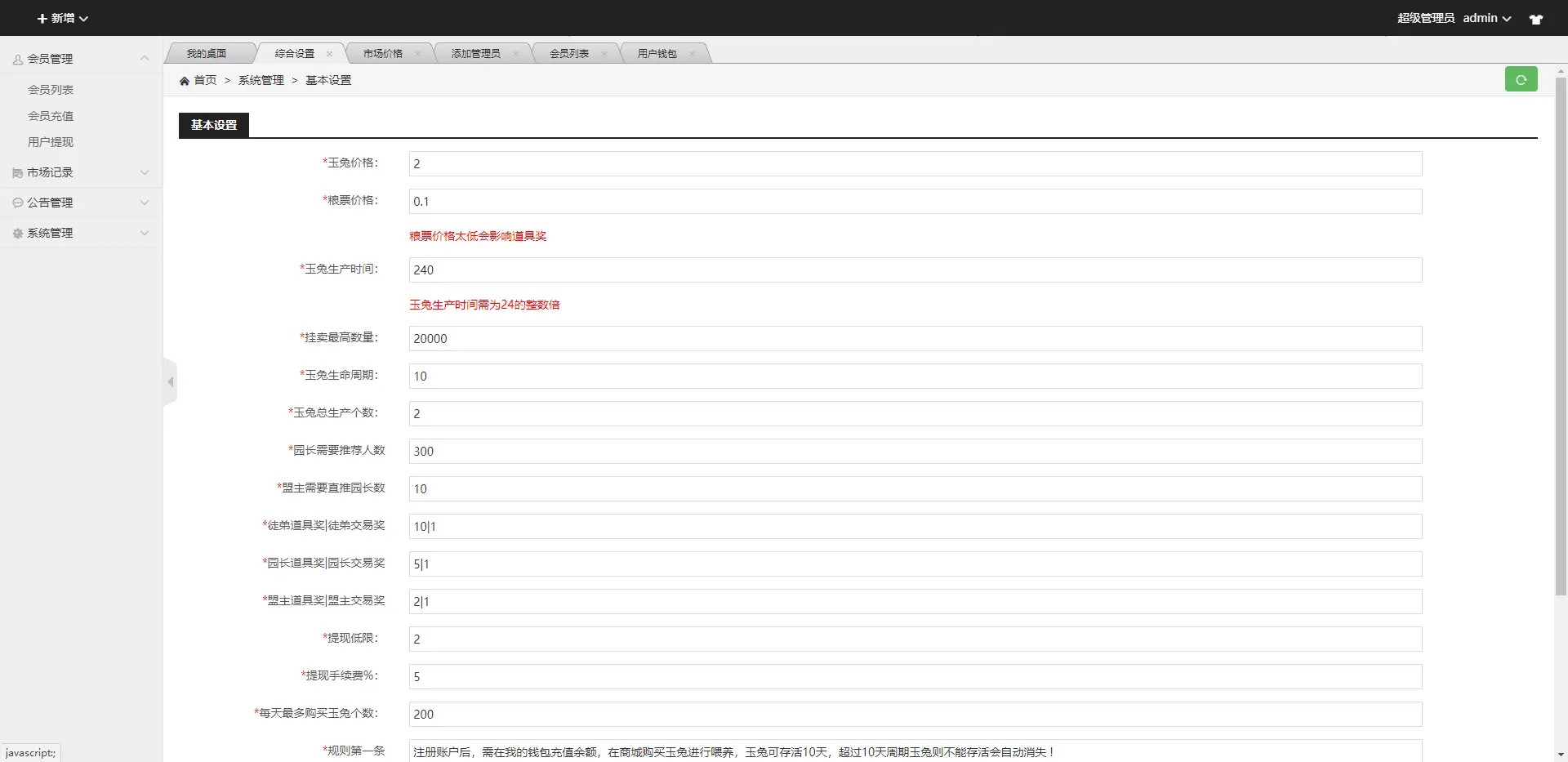Close the 用户钱包 tab
Viewport: 1568px width, 762px height.
(x=693, y=54)
